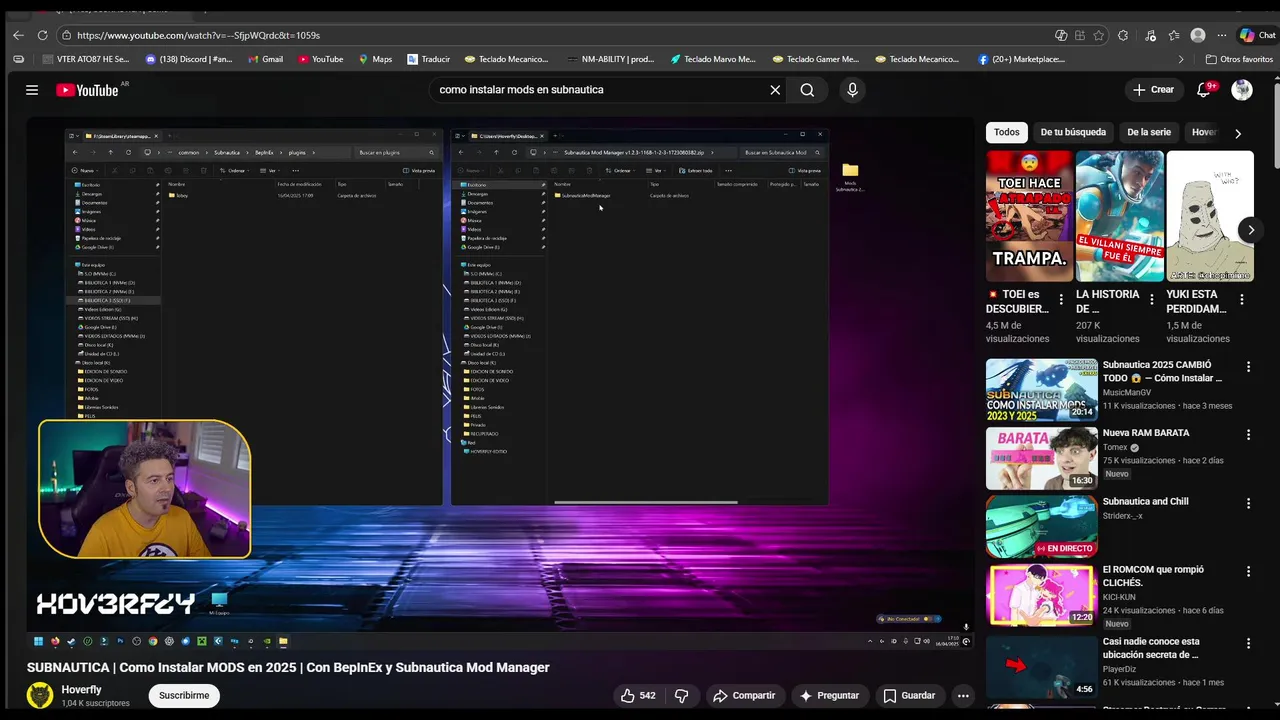Open the media control music icon
The width and height of the screenshot is (1280, 720).
pos(1150,35)
